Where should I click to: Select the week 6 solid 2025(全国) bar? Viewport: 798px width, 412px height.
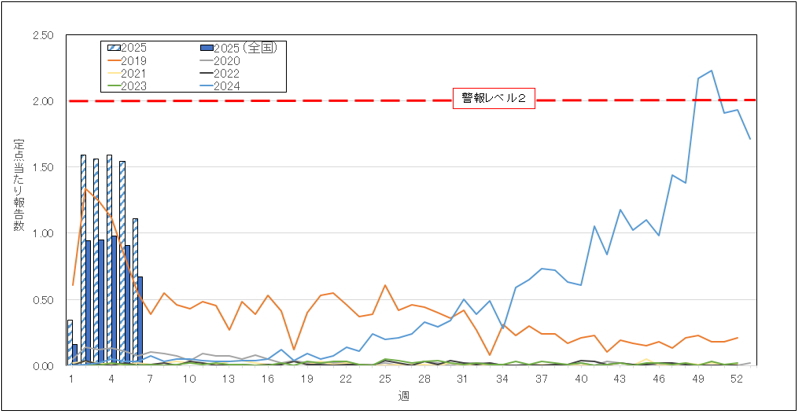140,321
